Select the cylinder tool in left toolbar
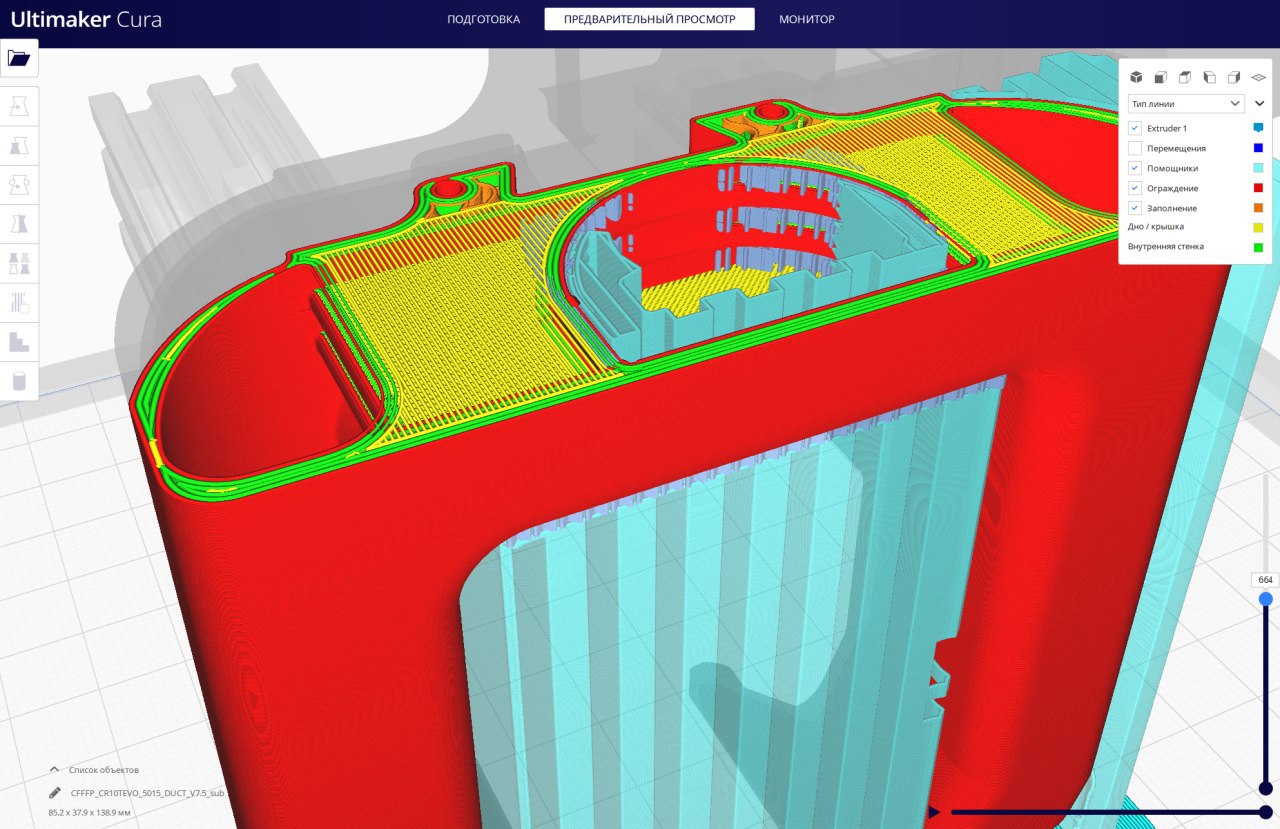 [19, 380]
